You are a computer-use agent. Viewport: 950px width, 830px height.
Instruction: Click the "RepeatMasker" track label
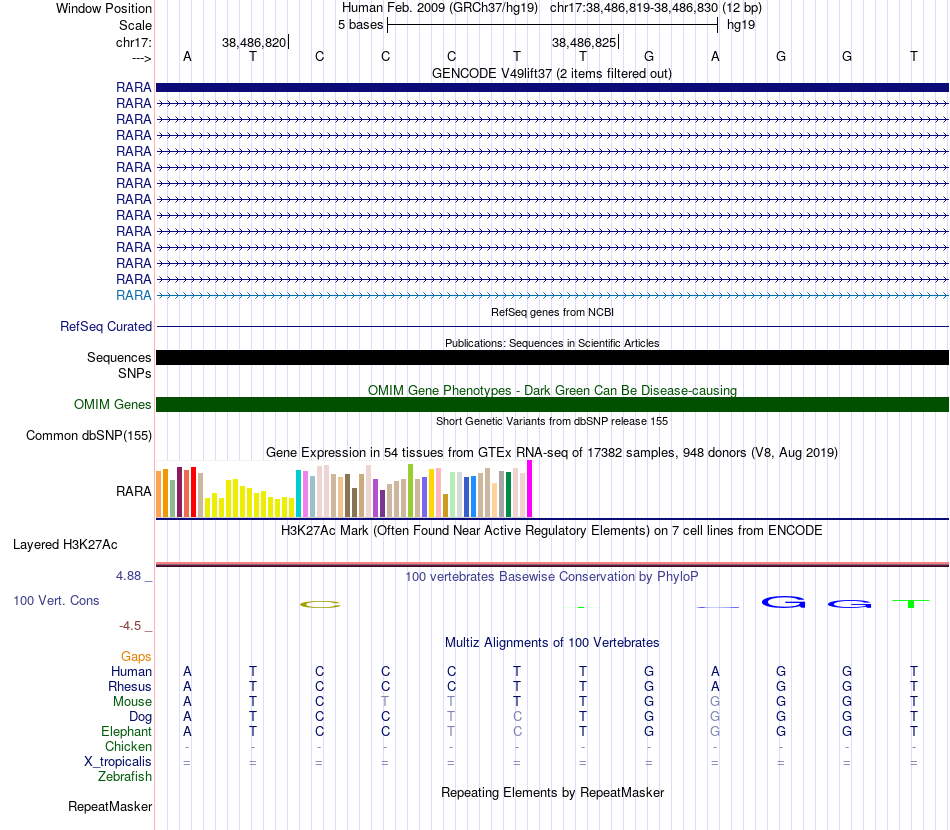click(110, 806)
